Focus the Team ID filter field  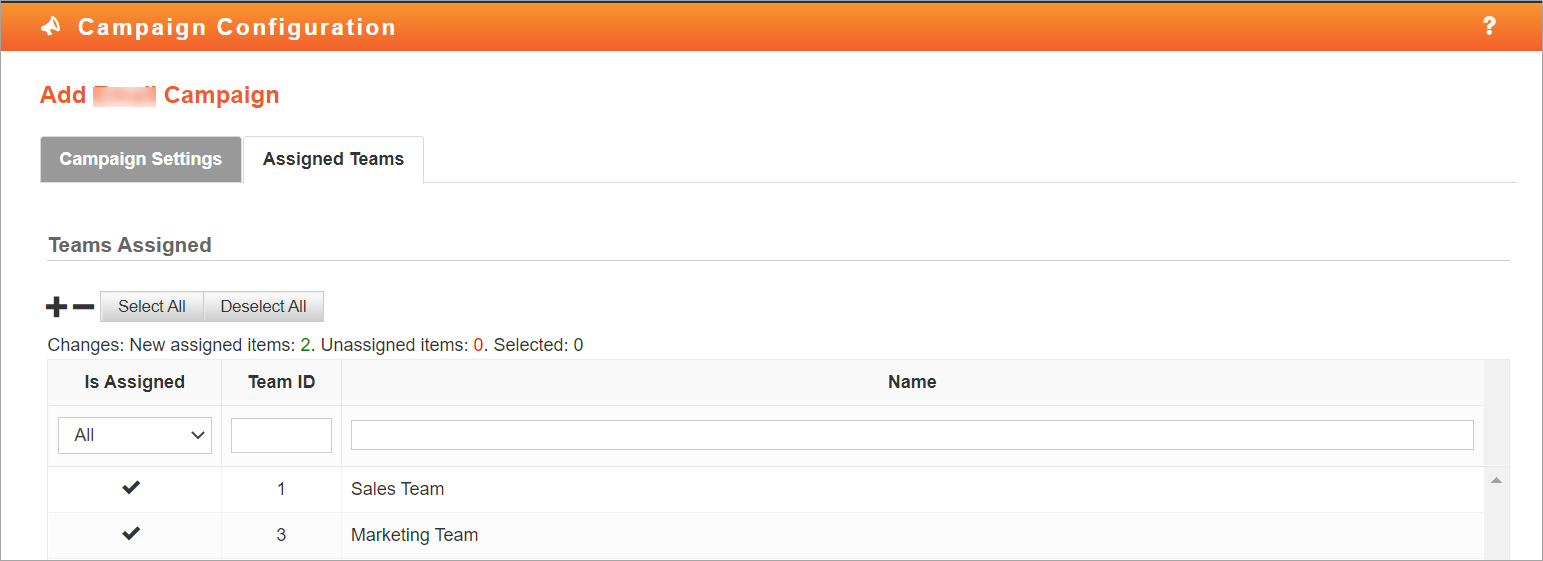click(x=281, y=435)
